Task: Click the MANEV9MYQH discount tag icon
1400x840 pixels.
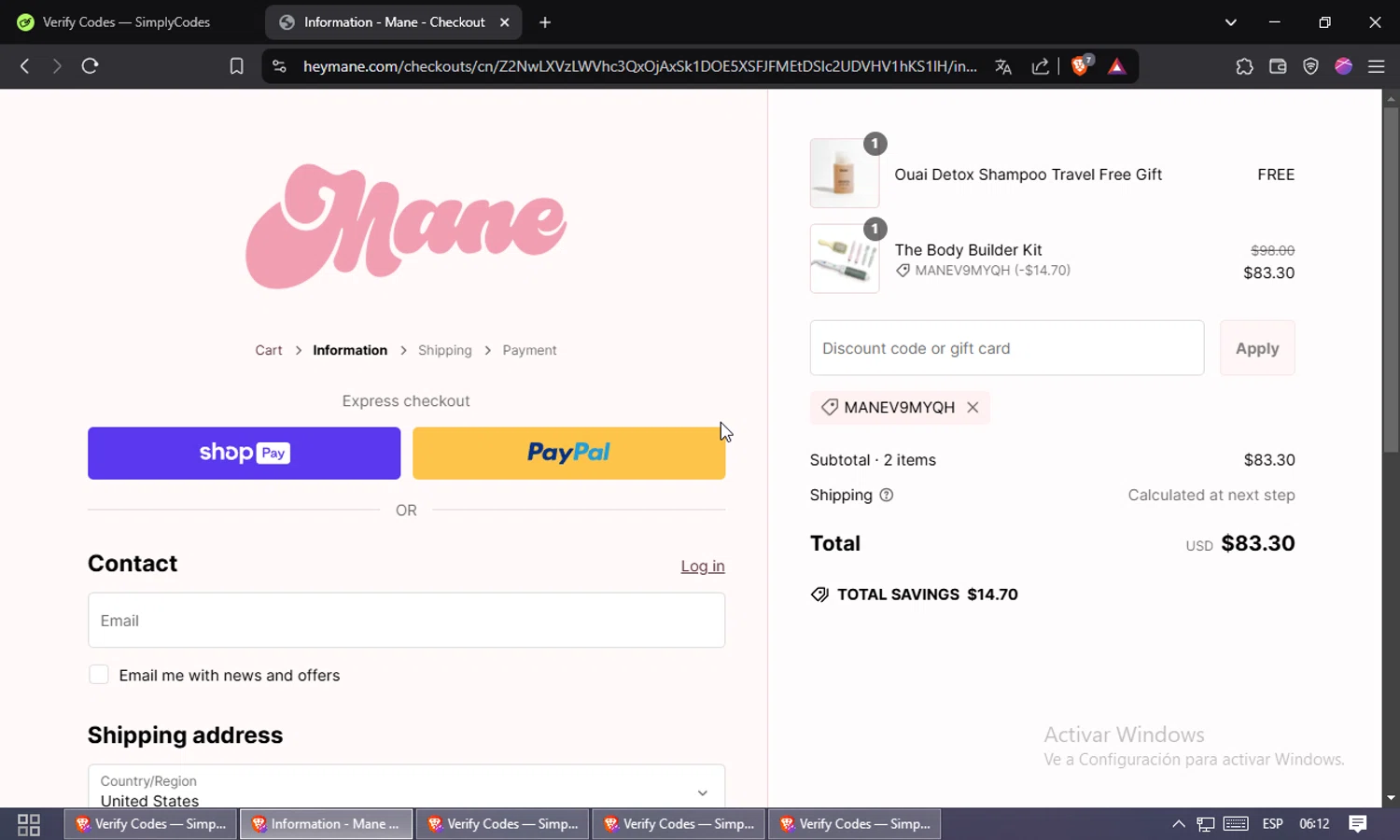Action: pos(829,407)
